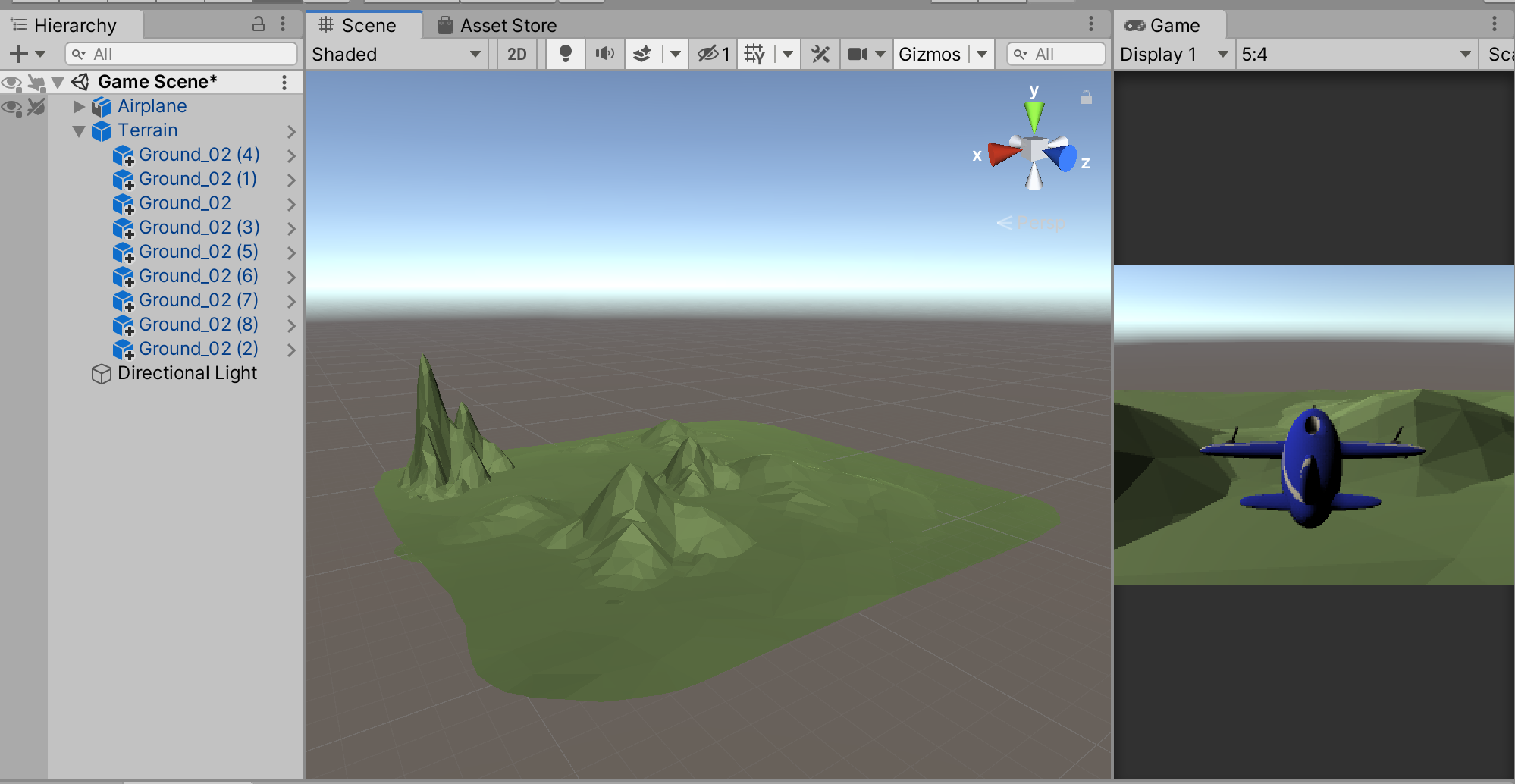Click the Game Scene Unity logo icon
This screenshot has height=784, width=1515.
[80, 82]
